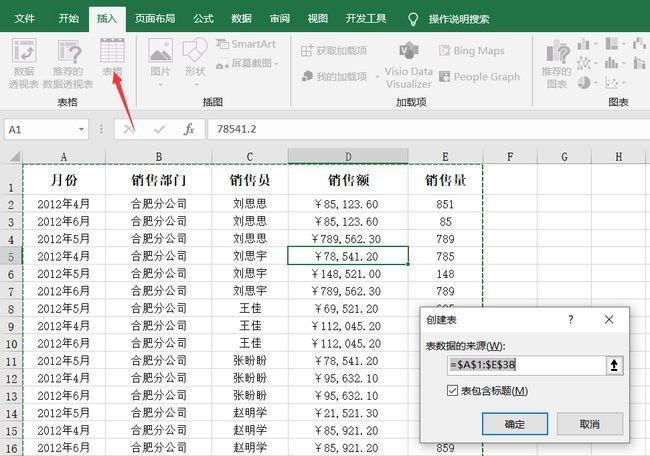650x456 pixels.
Task: Open the Bing Maps add-in
Action: (x=472, y=51)
